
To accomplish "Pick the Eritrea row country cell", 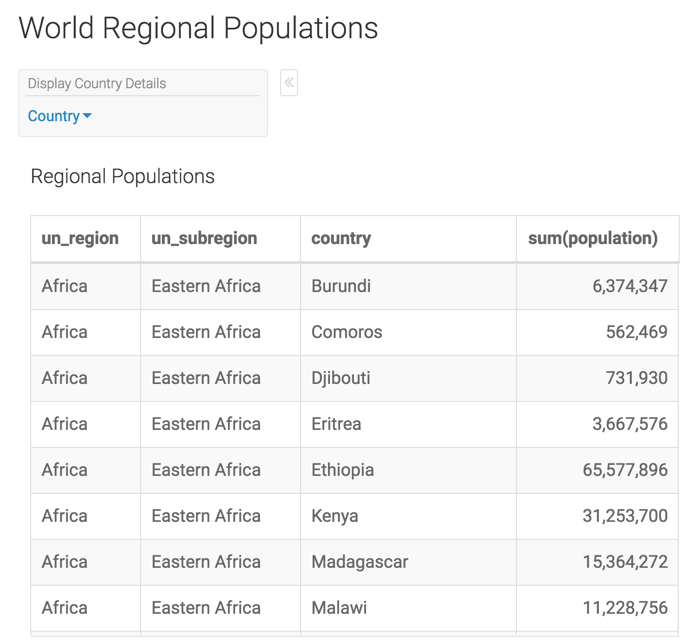I will tap(337, 424).
